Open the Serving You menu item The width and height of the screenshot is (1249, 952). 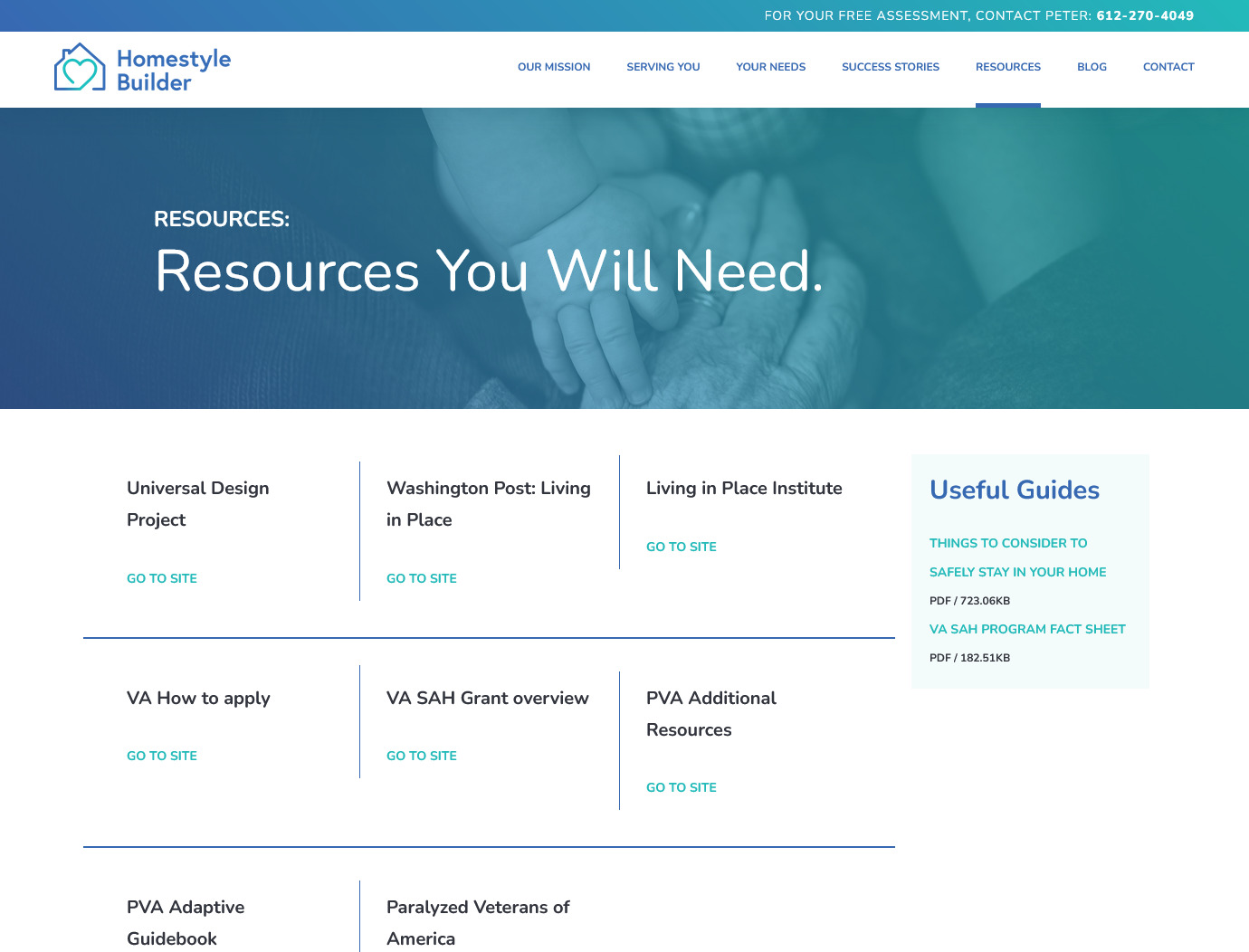pyautogui.click(x=663, y=67)
